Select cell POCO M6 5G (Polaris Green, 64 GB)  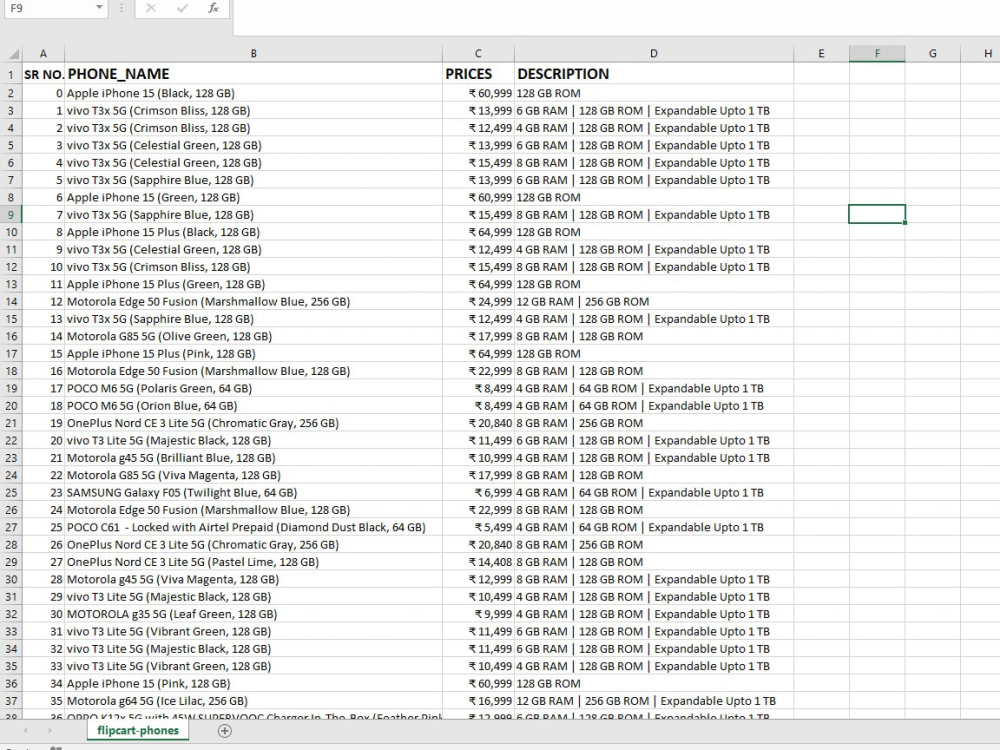(253, 388)
